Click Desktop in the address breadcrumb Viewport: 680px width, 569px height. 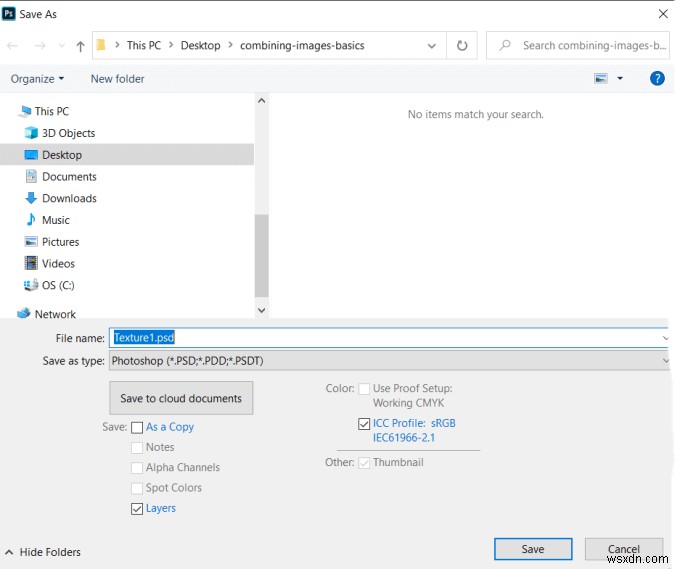point(201,46)
